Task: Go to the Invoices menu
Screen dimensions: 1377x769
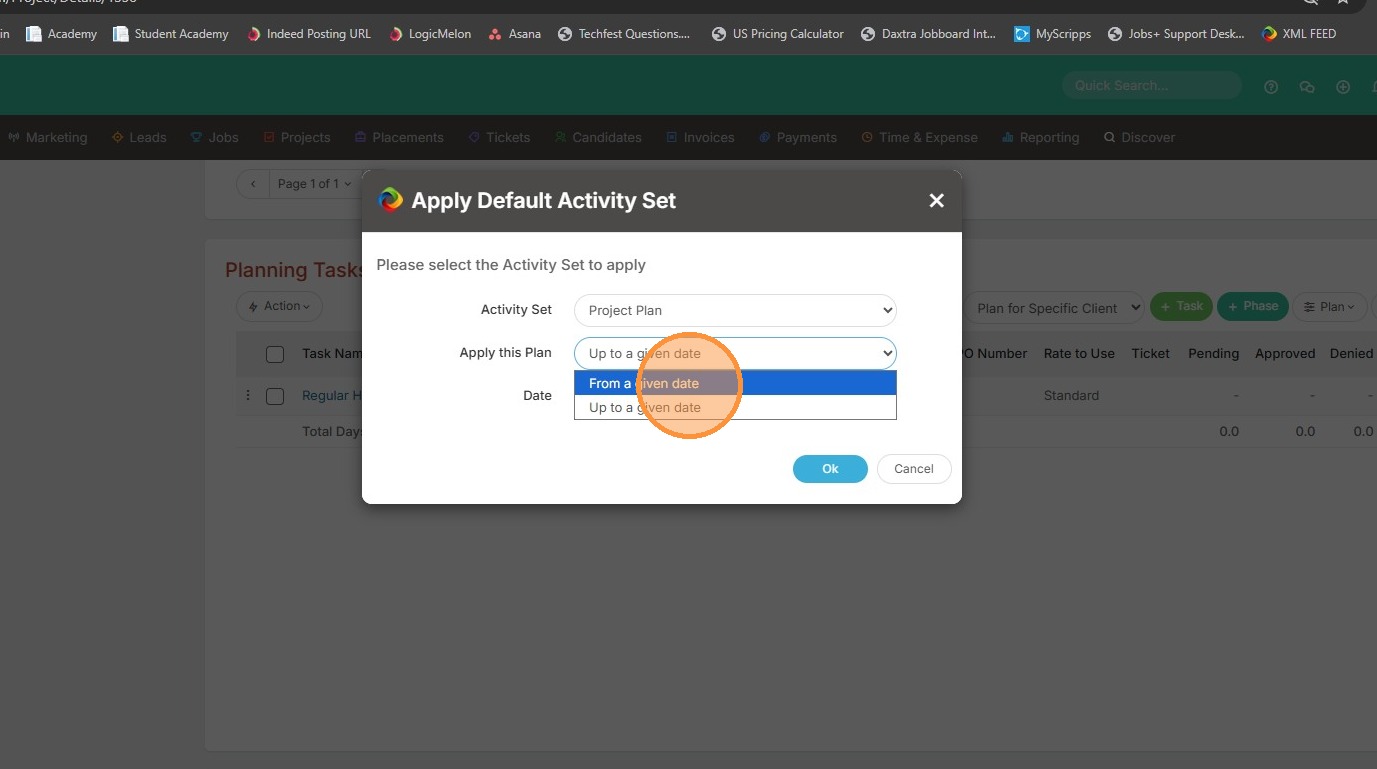Action: pos(700,138)
